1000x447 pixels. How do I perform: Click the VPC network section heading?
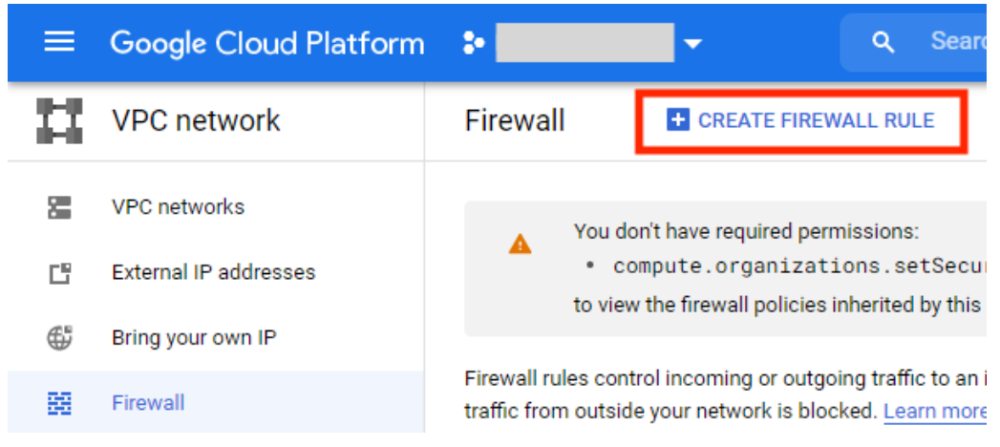tap(196, 121)
